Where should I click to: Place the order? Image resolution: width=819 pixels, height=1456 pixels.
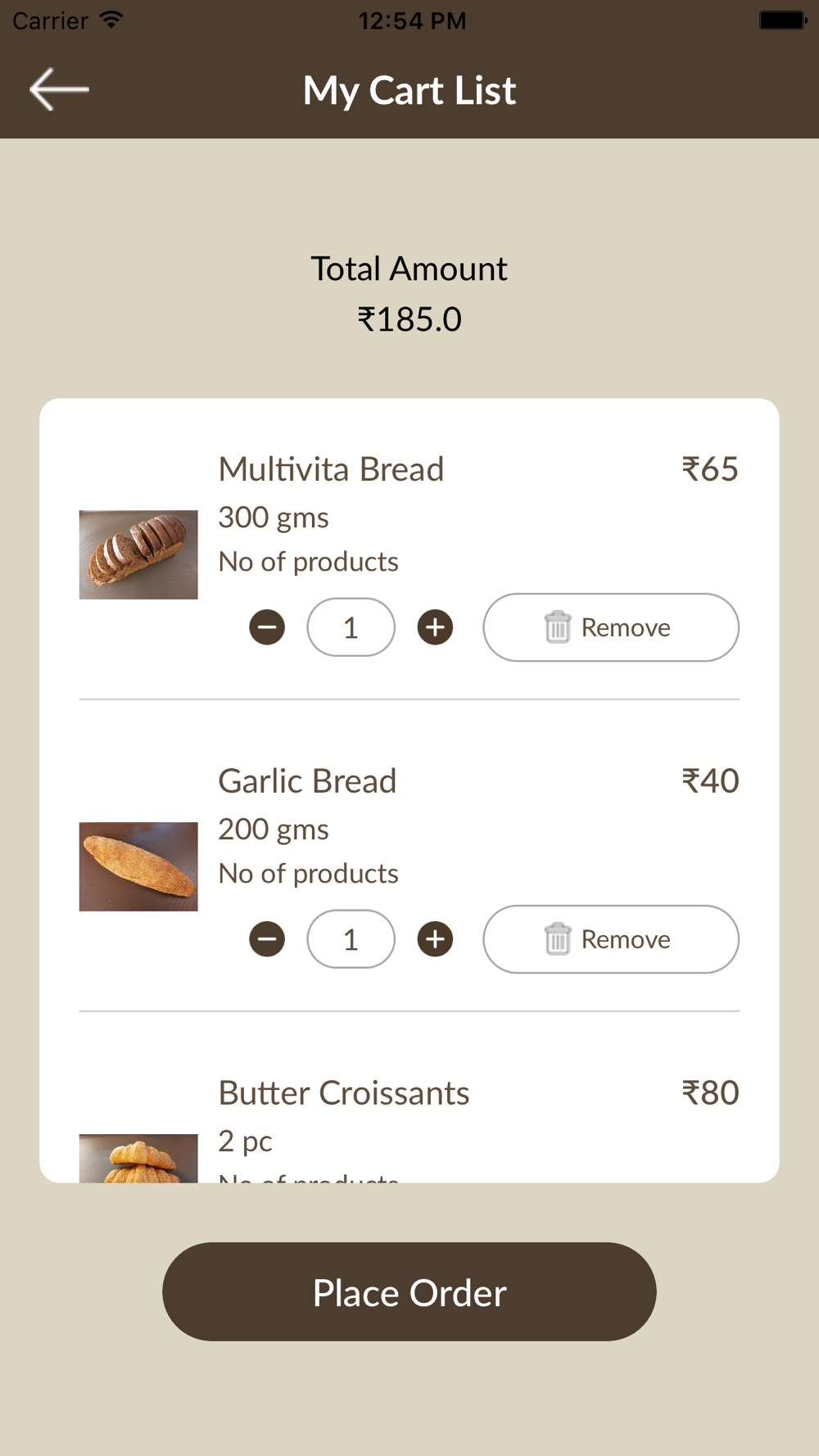point(409,1291)
